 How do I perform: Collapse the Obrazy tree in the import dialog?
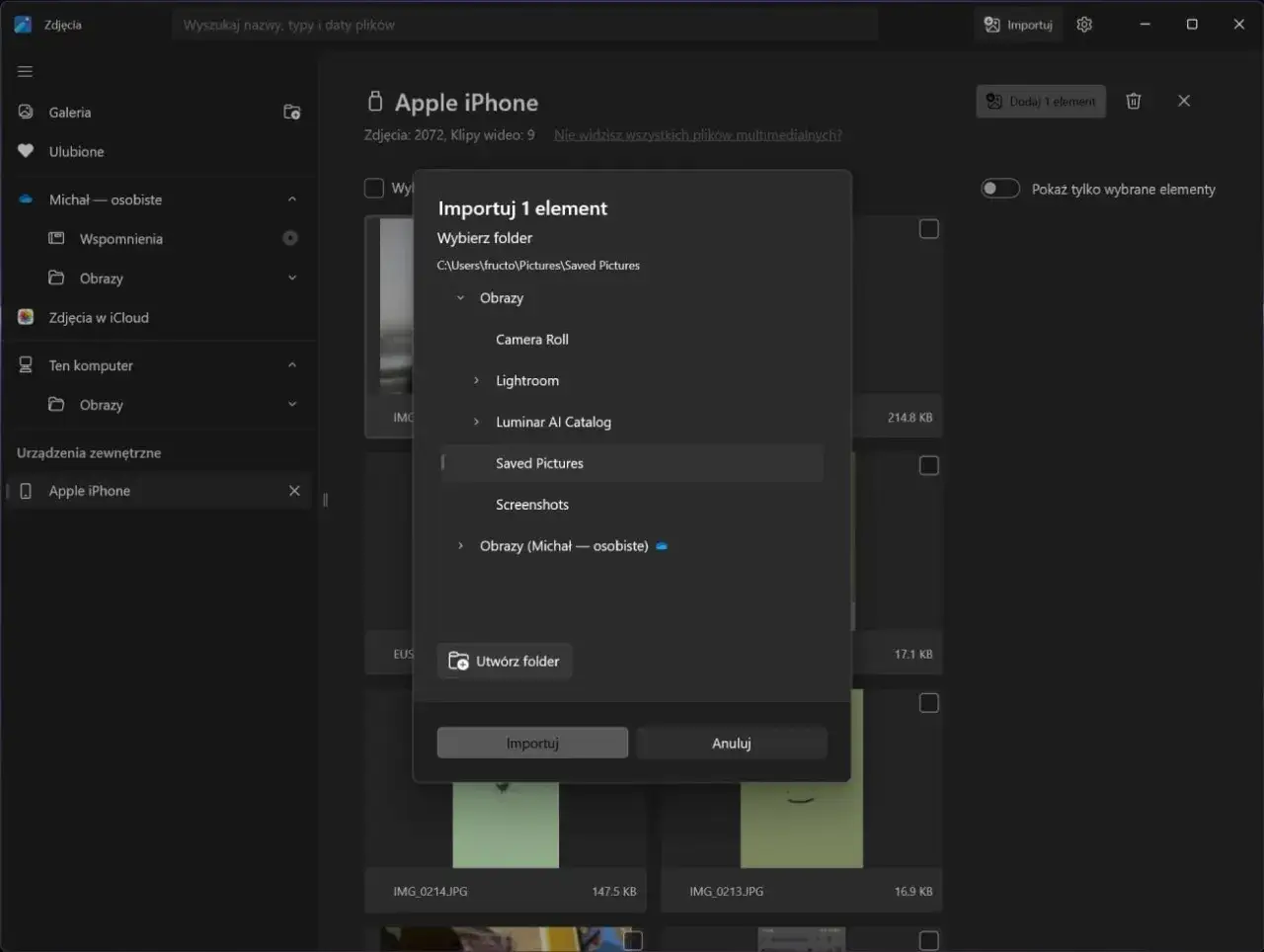(x=459, y=297)
